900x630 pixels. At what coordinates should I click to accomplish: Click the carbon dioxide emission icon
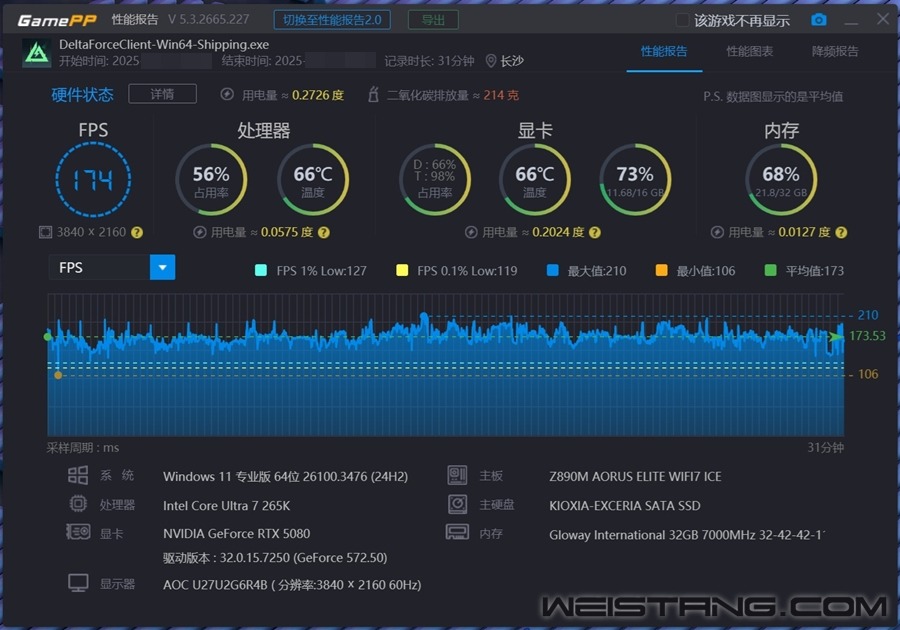click(373, 95)
